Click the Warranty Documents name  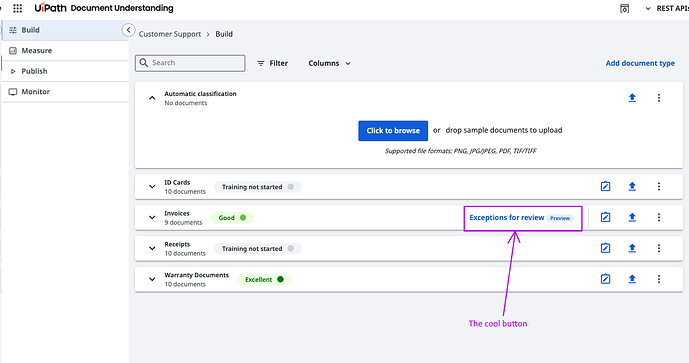click(x=196, y=275)
